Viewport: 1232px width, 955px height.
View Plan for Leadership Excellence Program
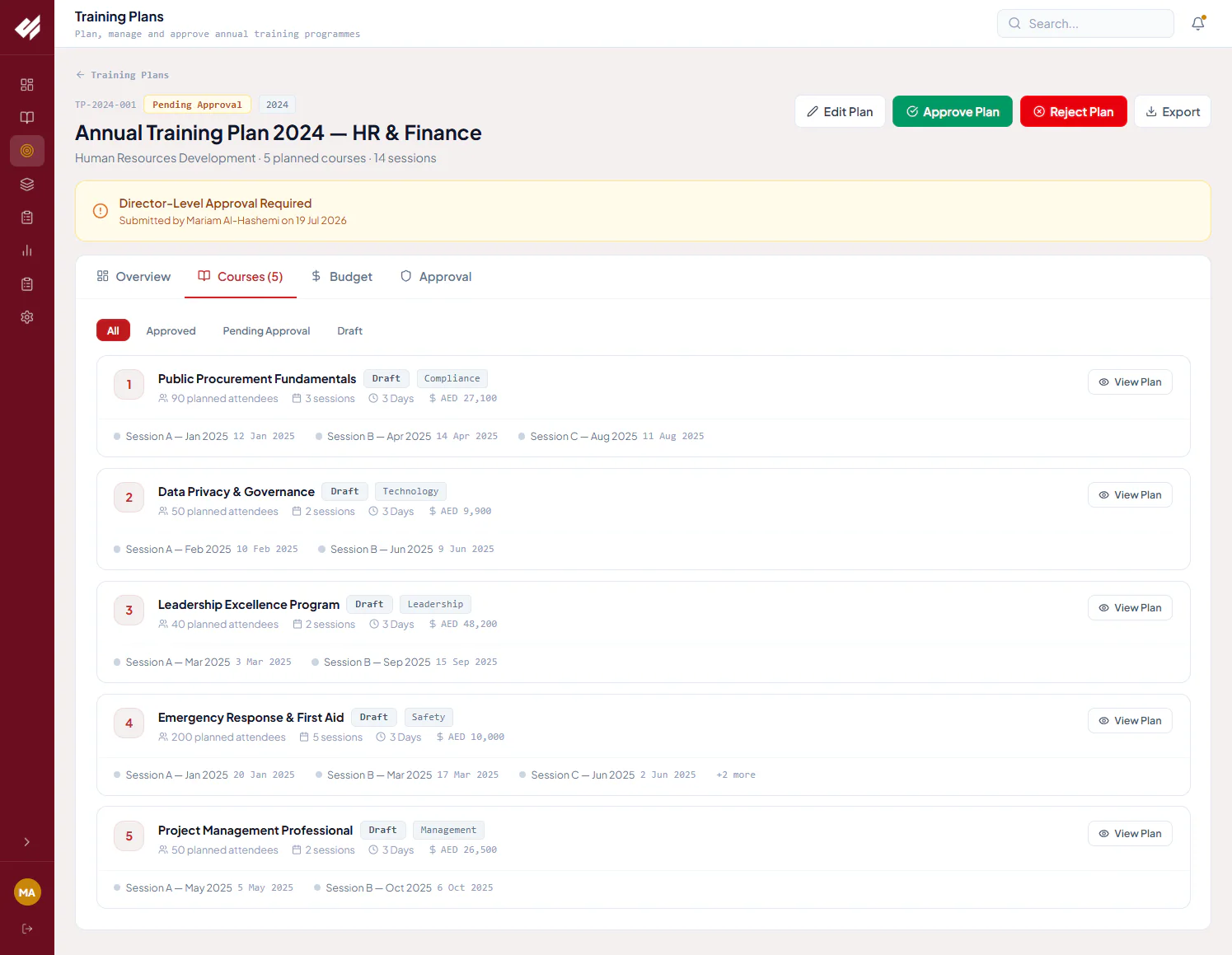(x=1130, y=607)
